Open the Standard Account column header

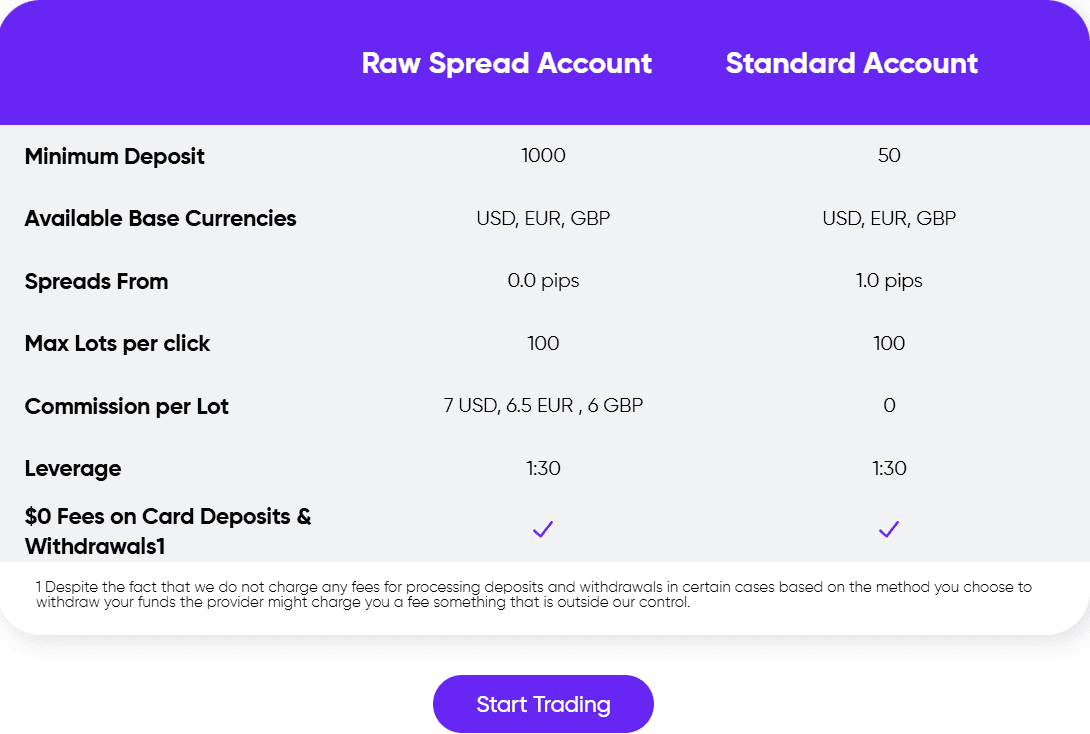click(x=851, y=63)
